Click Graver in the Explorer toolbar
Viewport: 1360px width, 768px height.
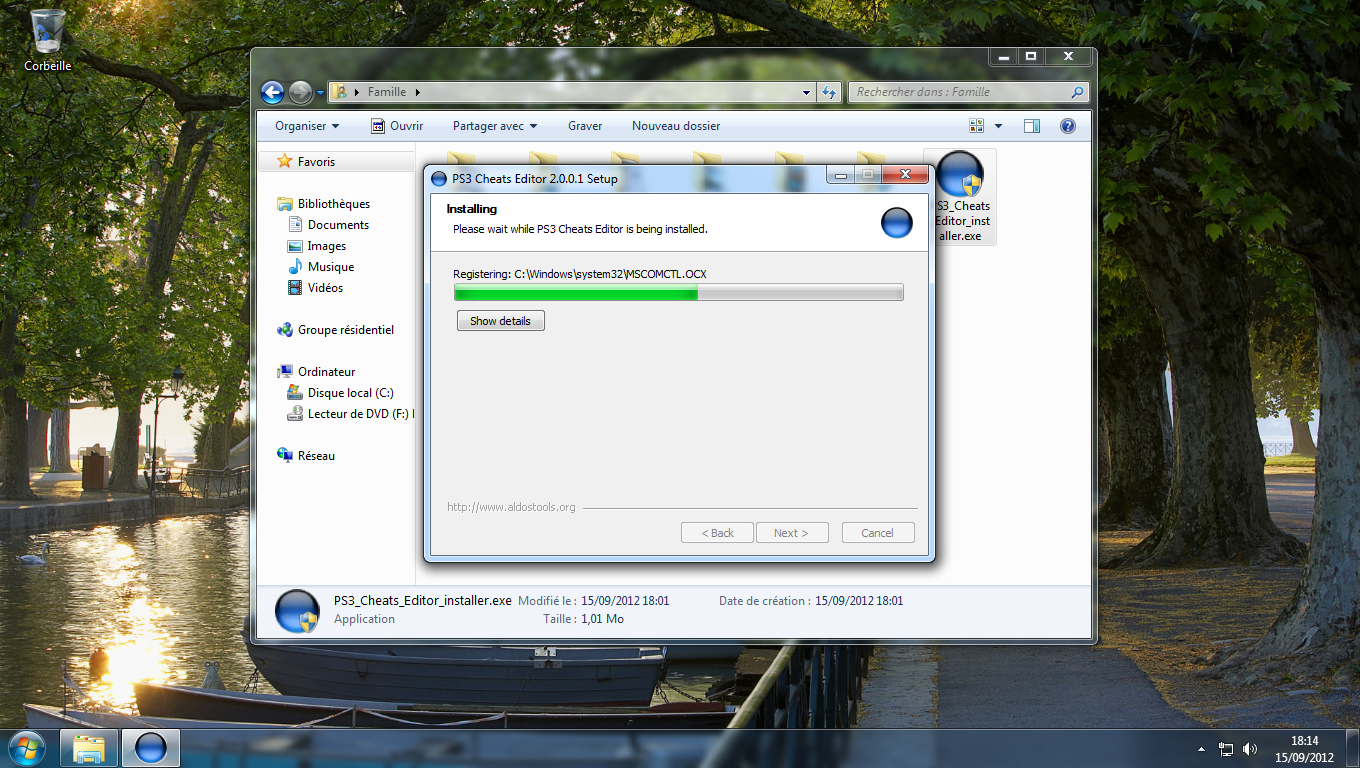tap(585, 126)
